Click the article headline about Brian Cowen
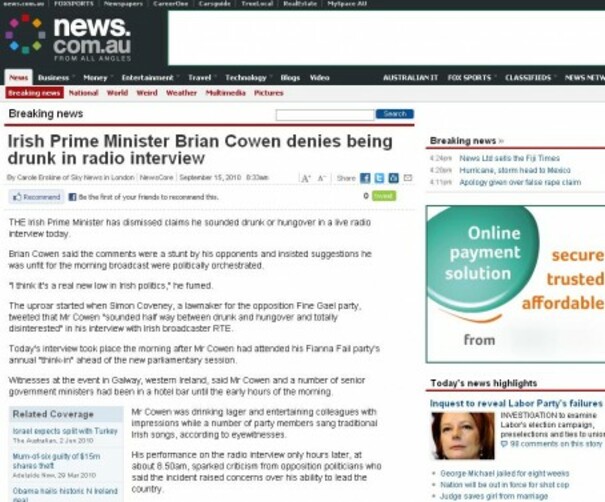605x502 pixels. tap(200, 150)
